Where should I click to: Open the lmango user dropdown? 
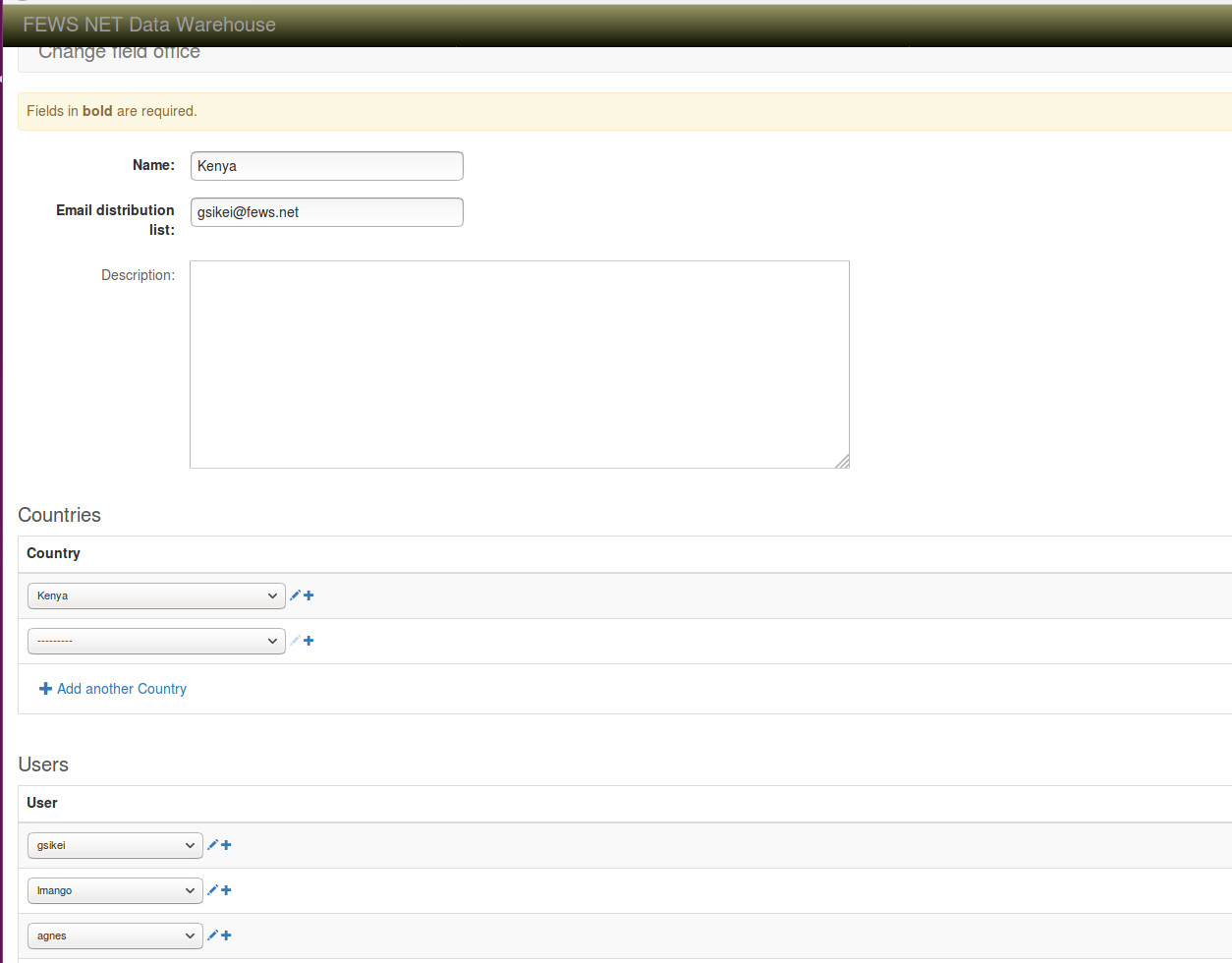pyautogui.click(x=115, y=891)
